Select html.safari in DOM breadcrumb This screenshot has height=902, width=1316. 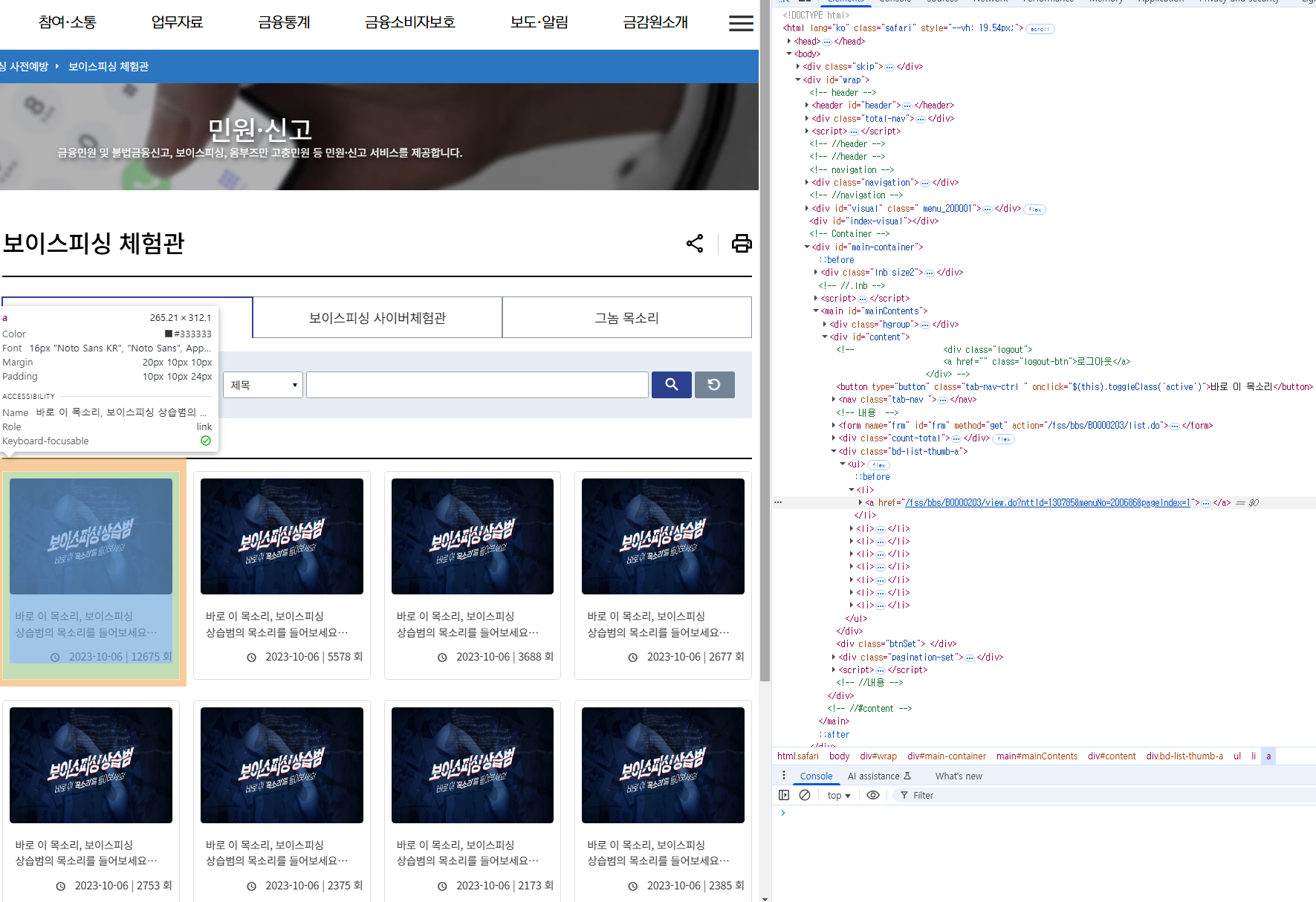click(x=798, y=756)
